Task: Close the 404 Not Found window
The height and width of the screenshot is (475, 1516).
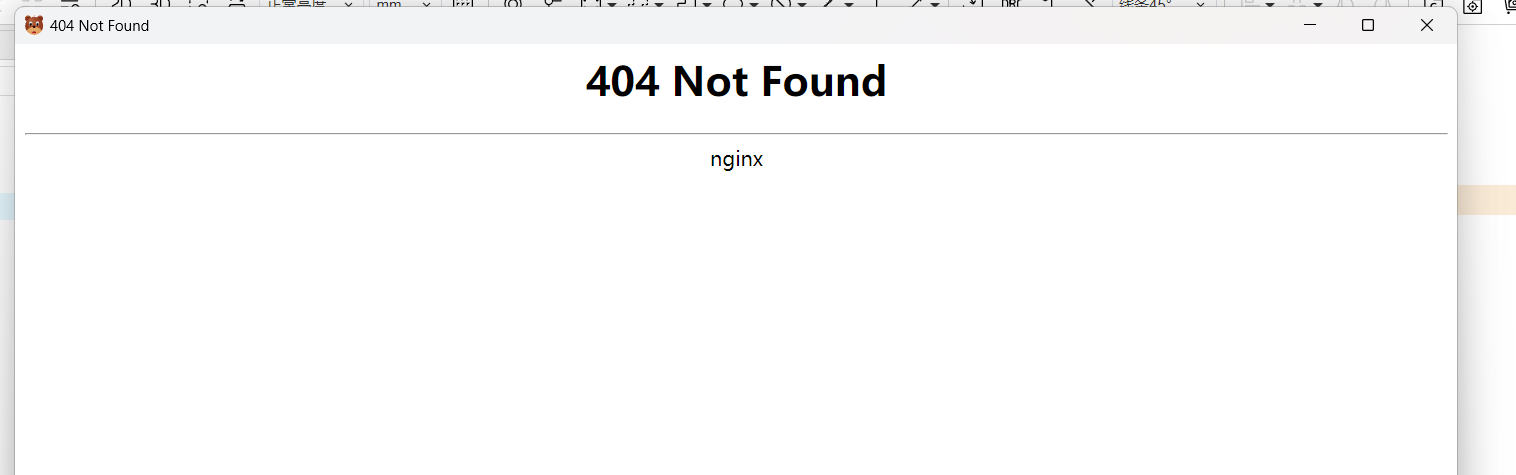Action: point(1427,25)
